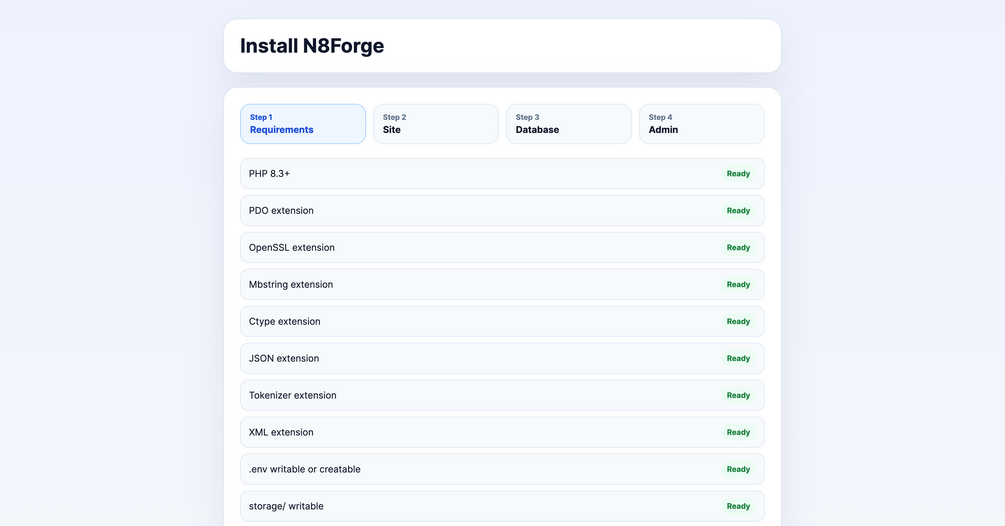Viewport: 1005px width, 526px height.
Task: Click the .env writable or creatable text
Action: pyautogui.click(x=304, y=469)
